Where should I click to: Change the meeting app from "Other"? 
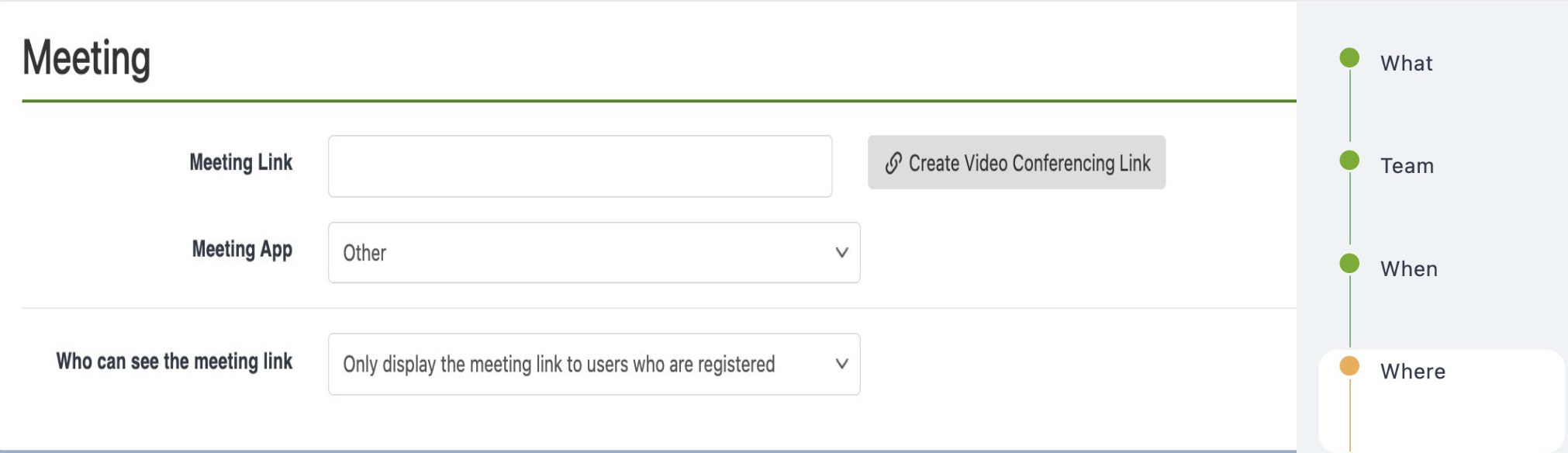(x=594, y=253)
